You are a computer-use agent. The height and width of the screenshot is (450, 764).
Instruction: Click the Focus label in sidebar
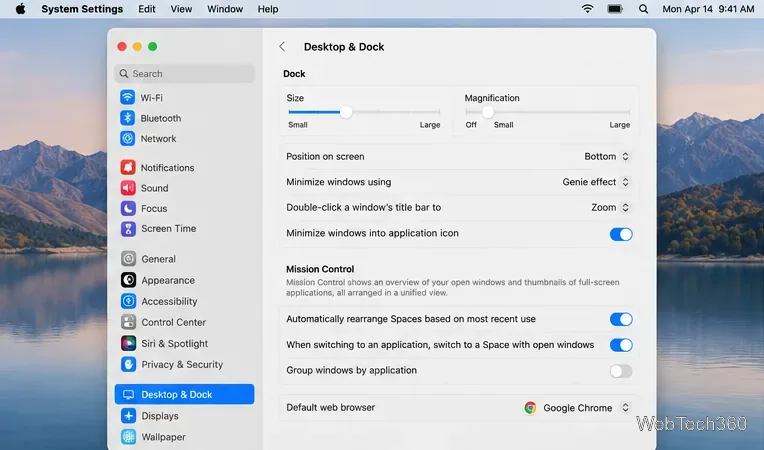(x=154, y=208)
